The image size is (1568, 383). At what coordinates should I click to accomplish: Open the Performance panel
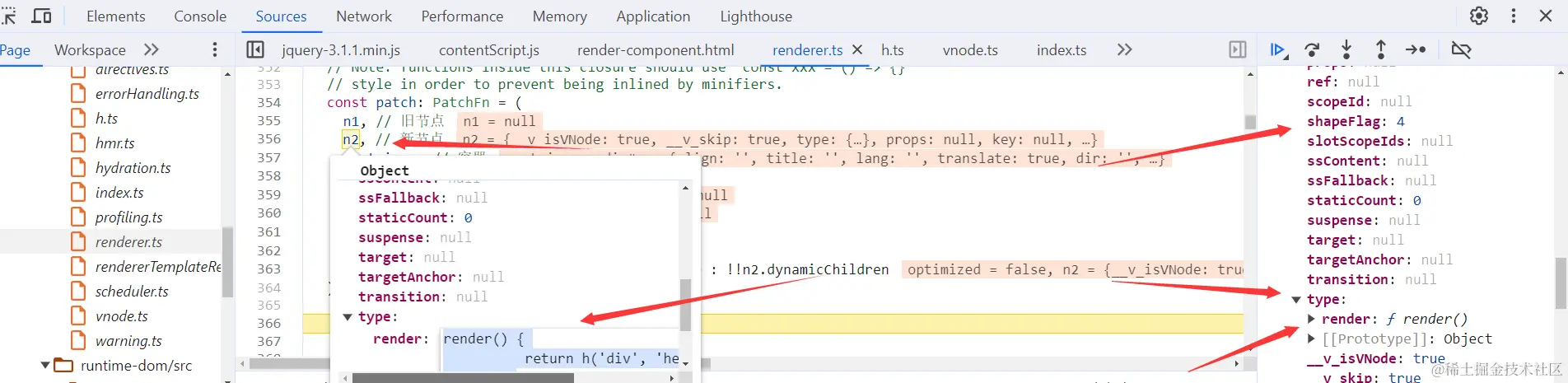[x=462, y=16]
